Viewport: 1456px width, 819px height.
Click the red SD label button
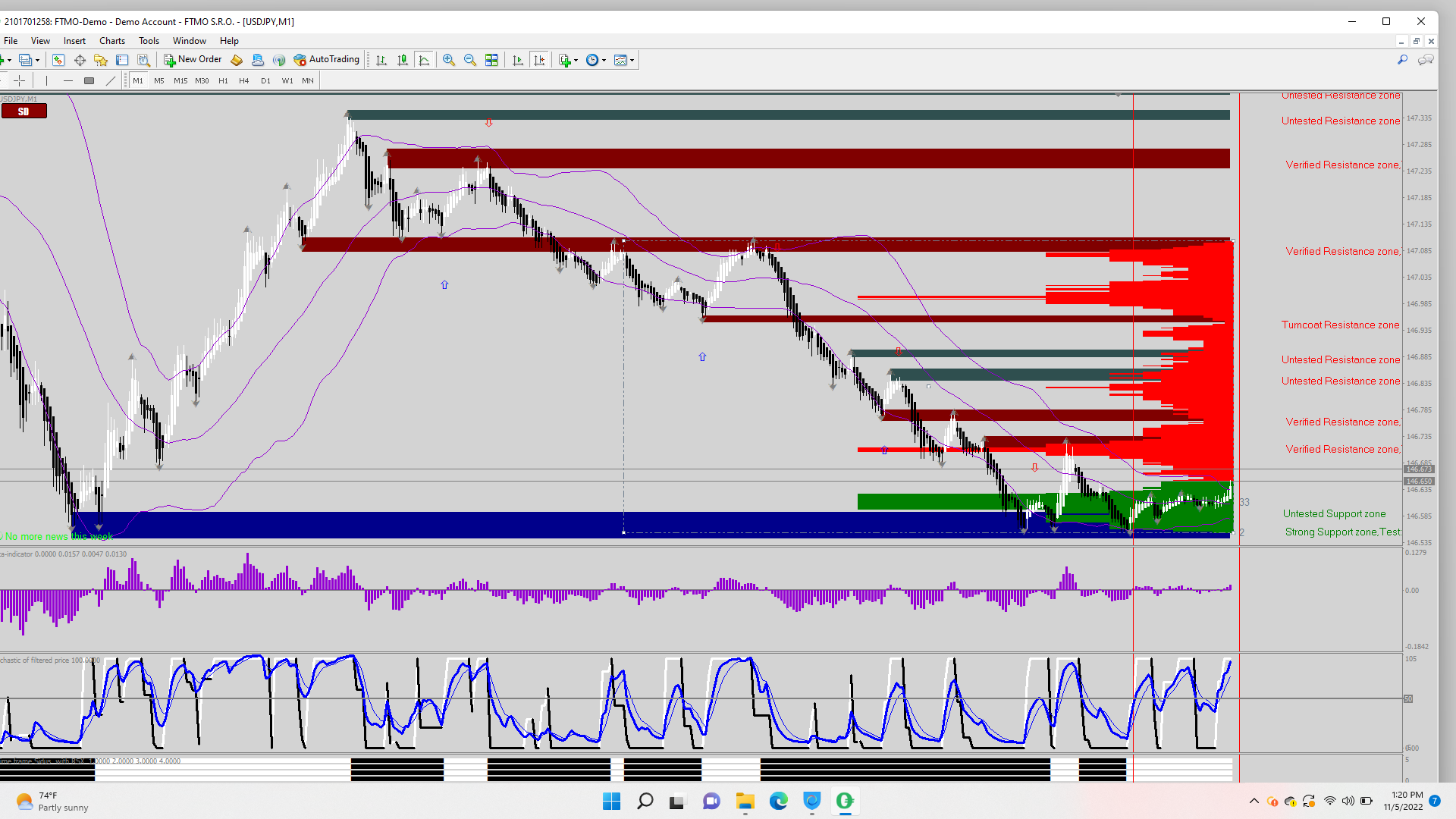click(x=24, y=111)
